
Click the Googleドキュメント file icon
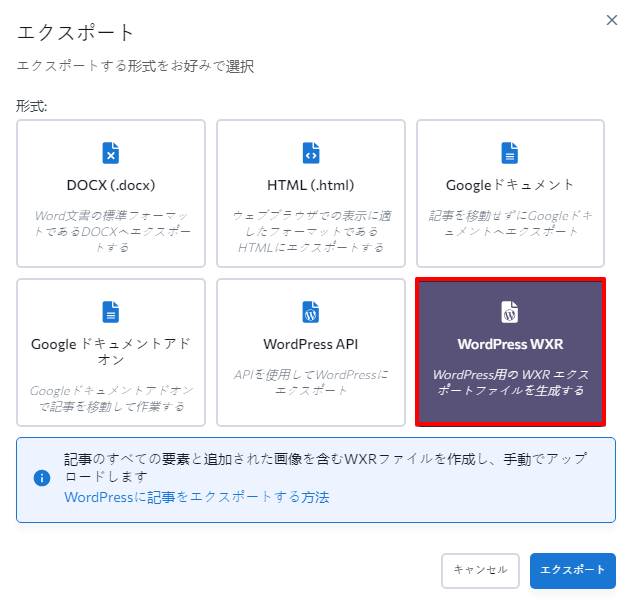[509, 153]
